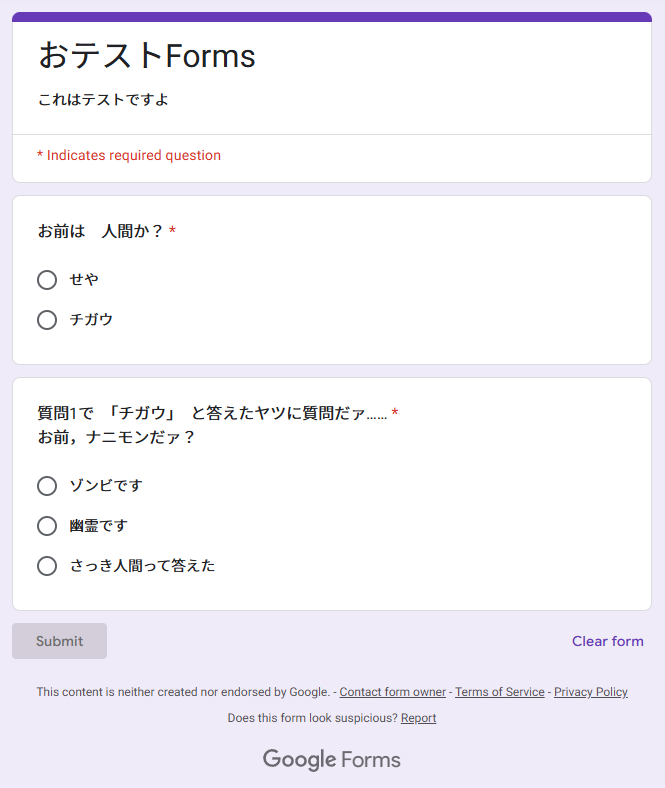This screenshot has height=788, width=665.
Task: Click the red asterisk beside 人間か？
Action: point(173,232)
